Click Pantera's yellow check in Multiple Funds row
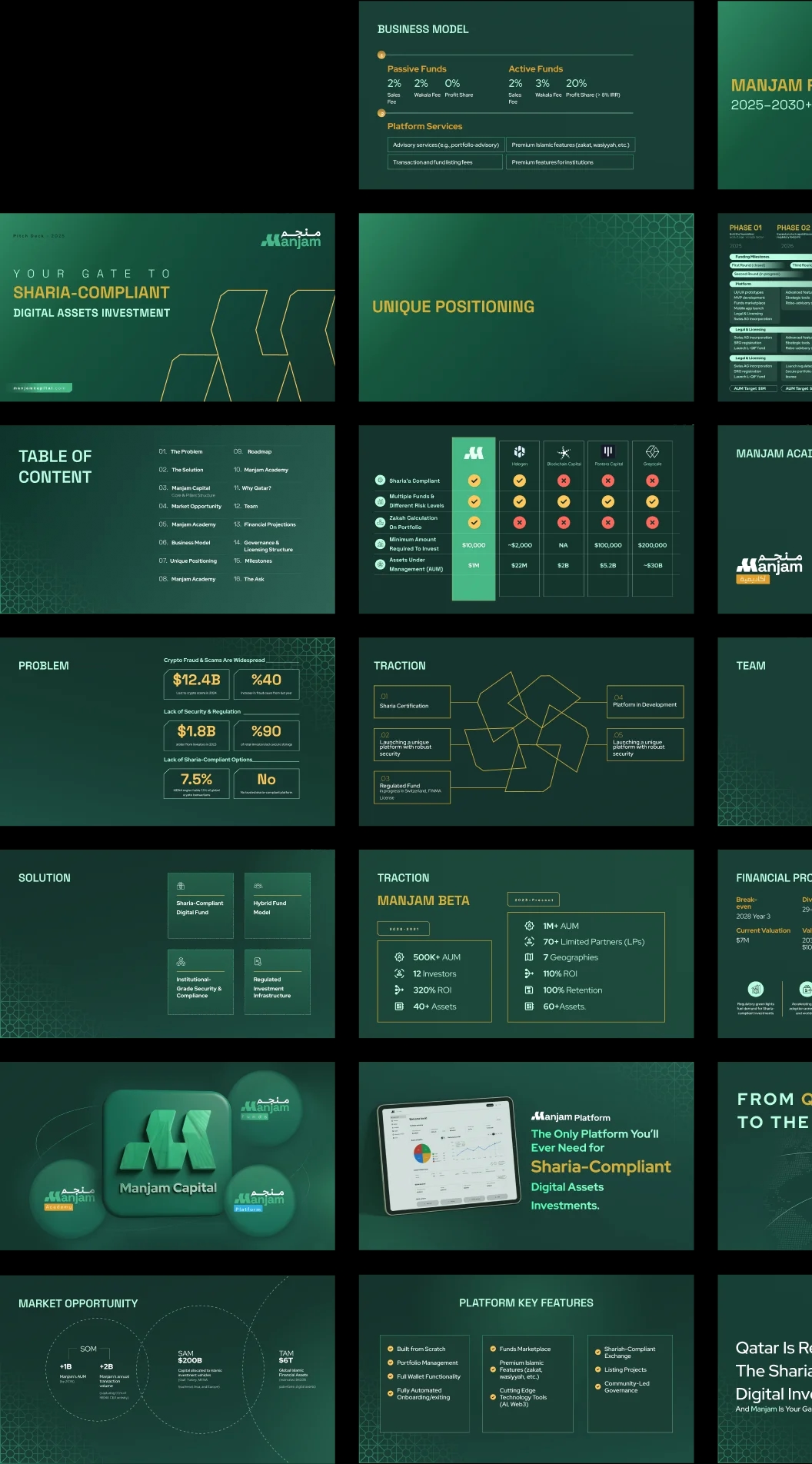The width and height of the screenshot is (812, 1464). [607, 501]
